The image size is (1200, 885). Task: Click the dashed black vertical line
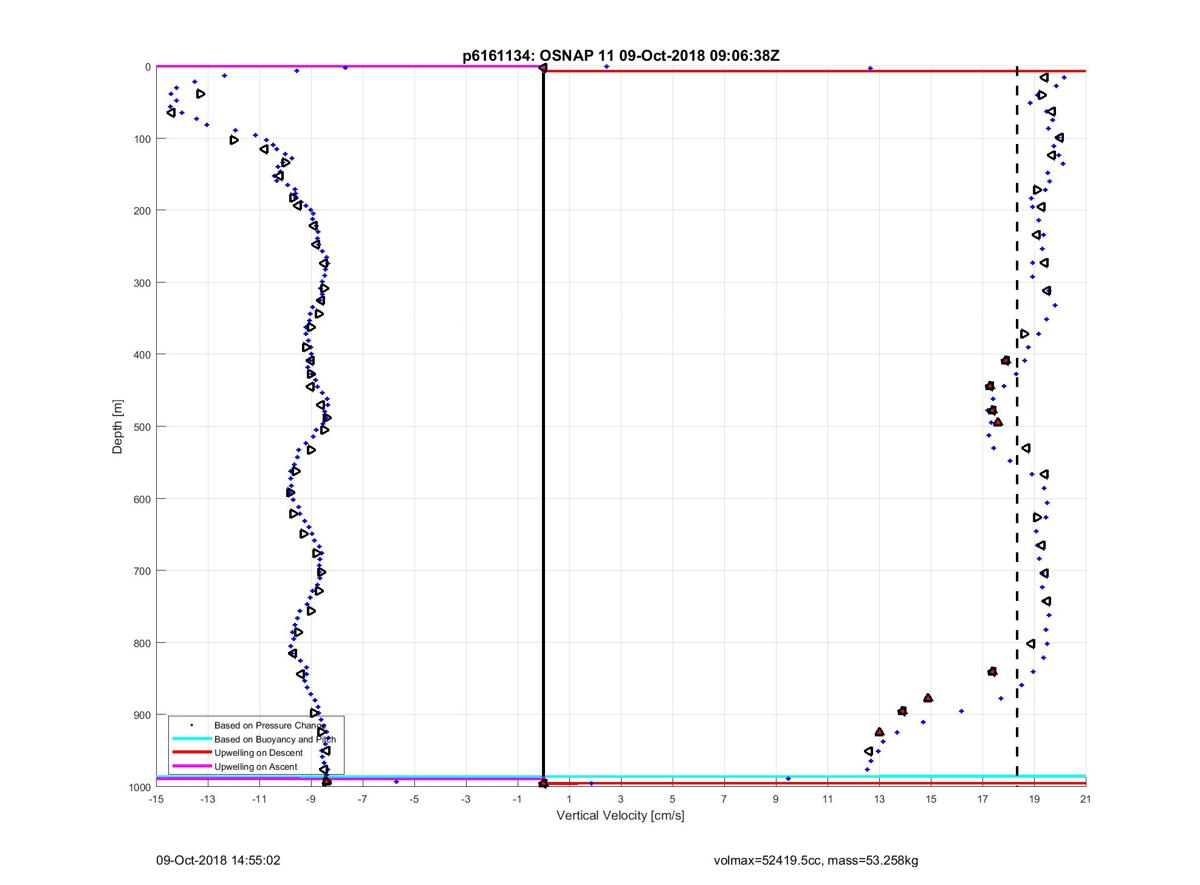[1017, 420]
